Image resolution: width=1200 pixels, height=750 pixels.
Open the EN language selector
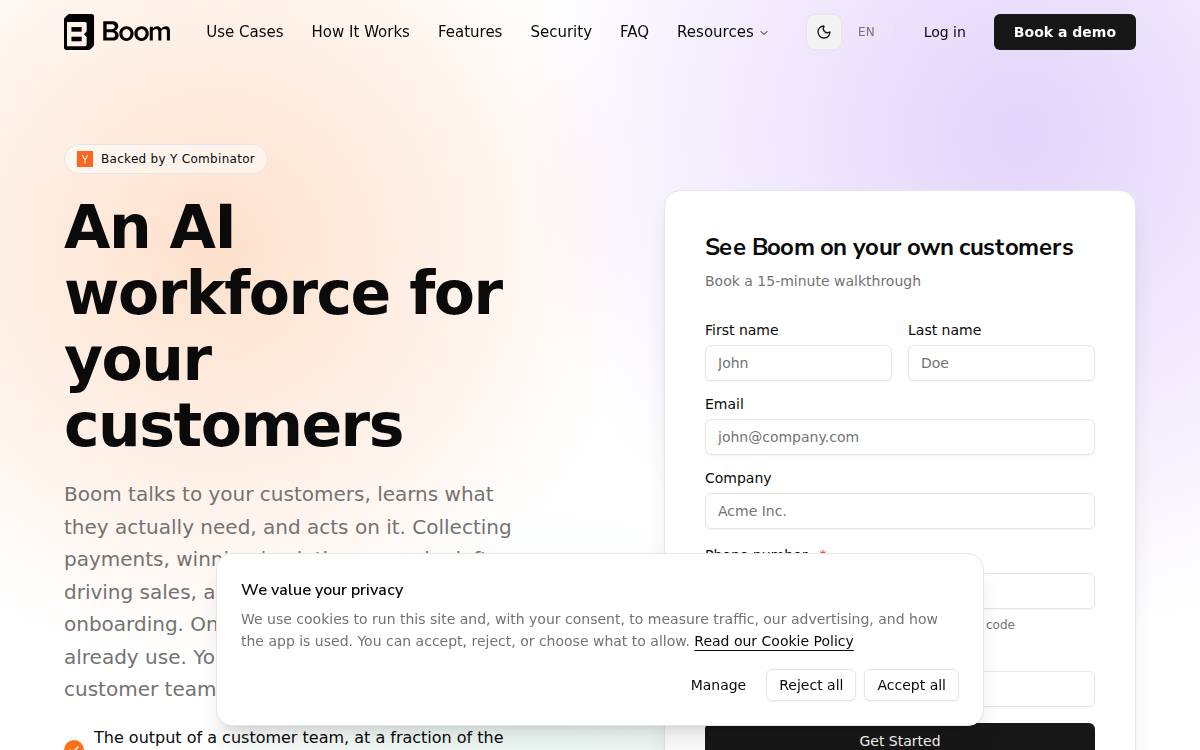tap(866, 32)
